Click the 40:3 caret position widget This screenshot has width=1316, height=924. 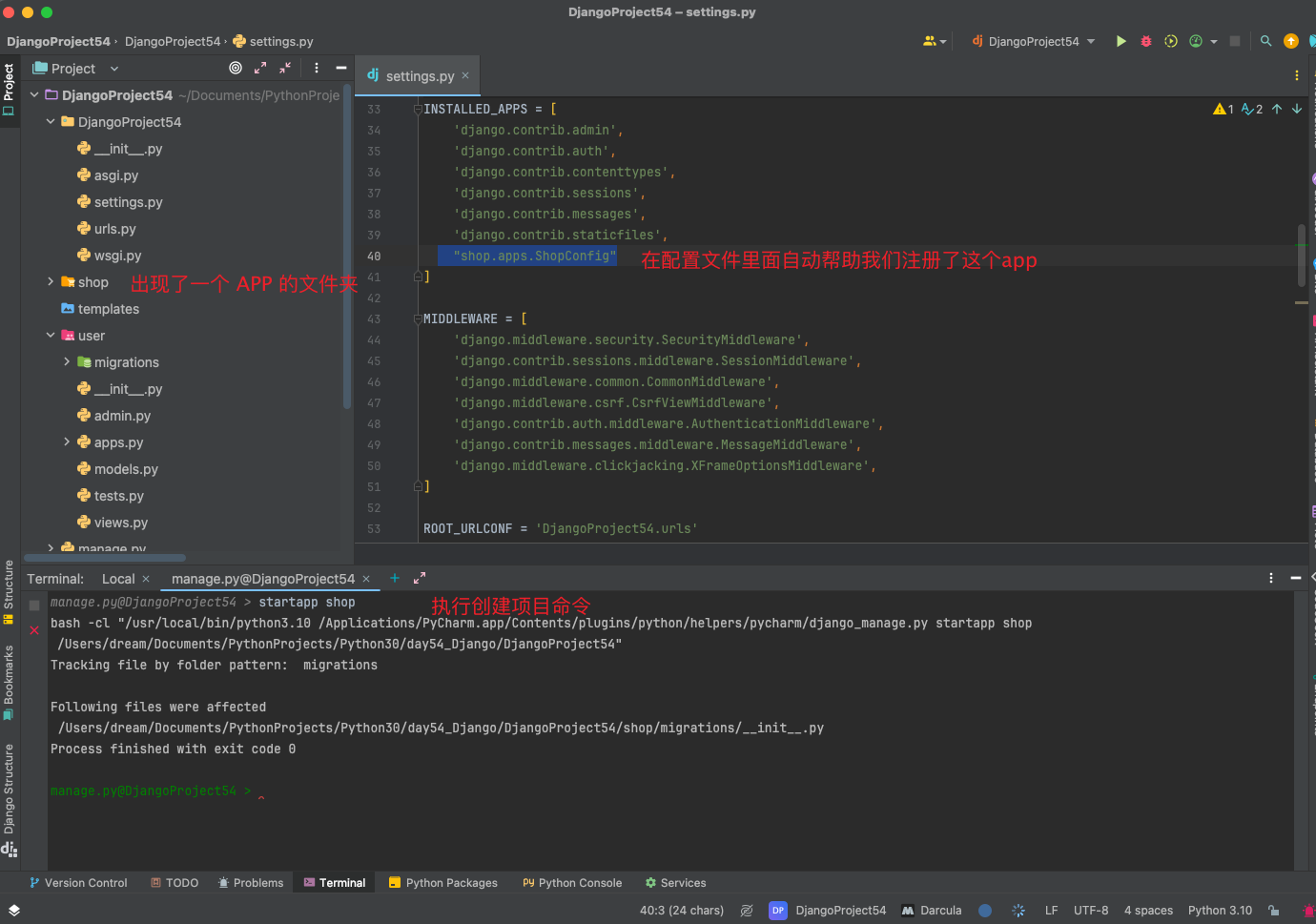681,910
